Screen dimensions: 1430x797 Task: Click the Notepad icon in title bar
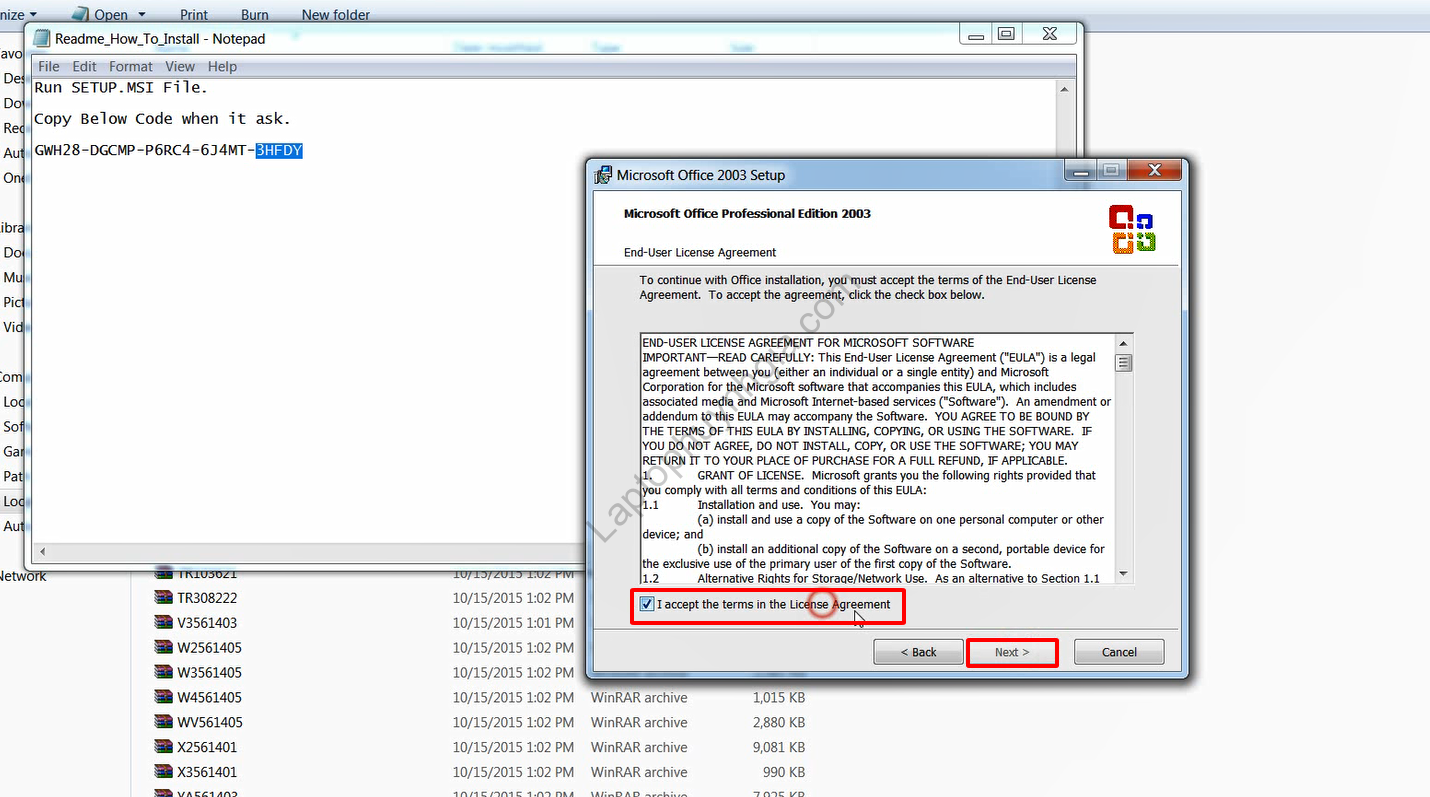coord(42,39)
